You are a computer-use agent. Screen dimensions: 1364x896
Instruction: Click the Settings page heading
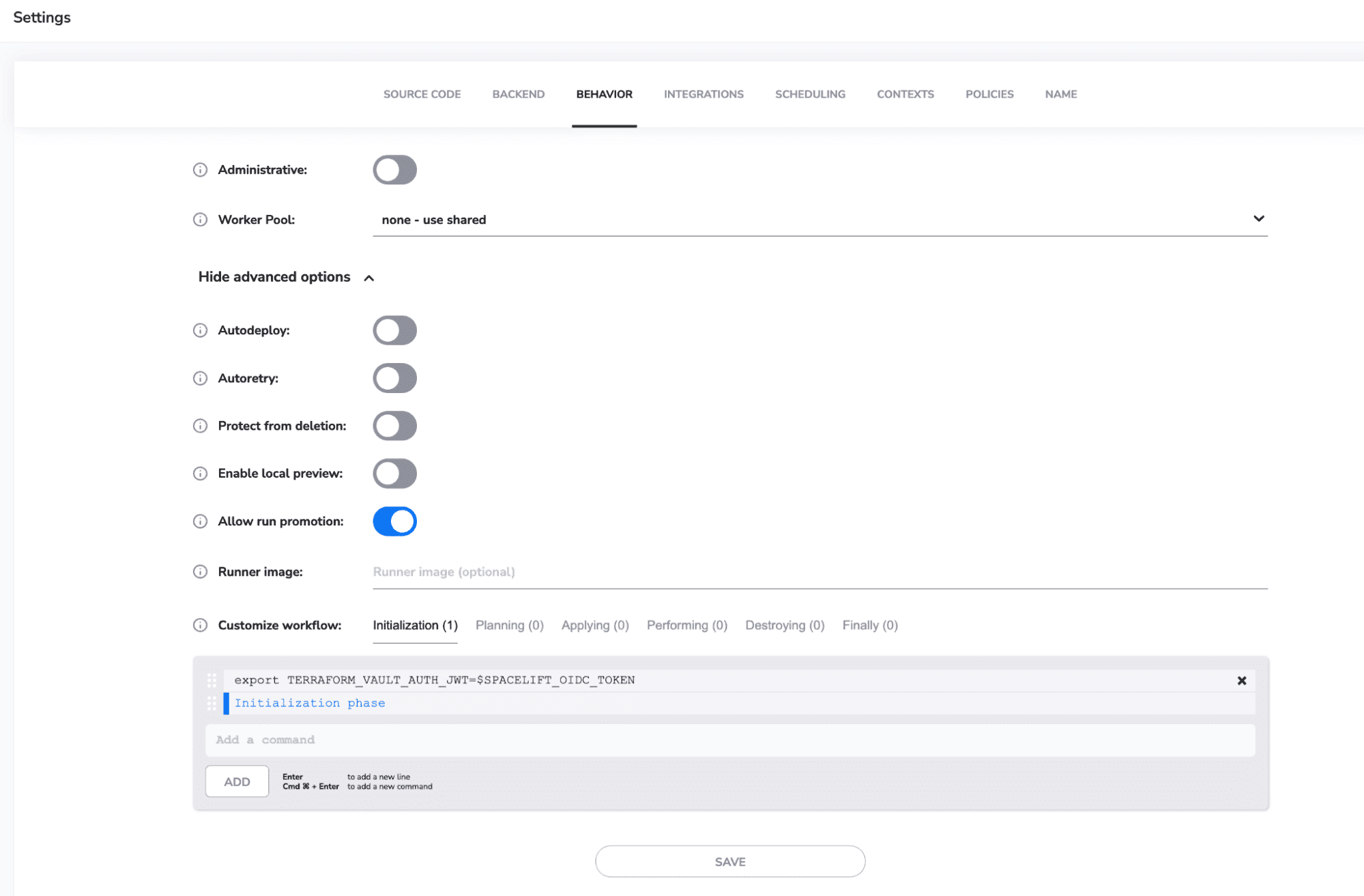click(x=42, y=18)
